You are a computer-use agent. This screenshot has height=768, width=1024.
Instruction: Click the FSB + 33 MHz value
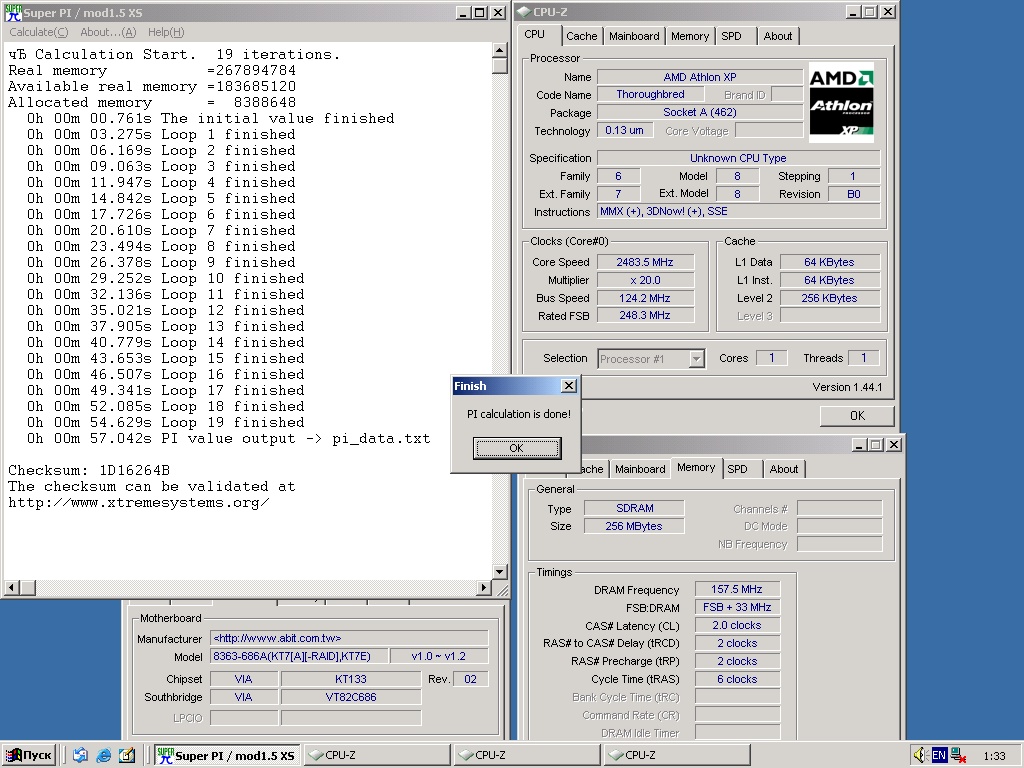point(737,607)
